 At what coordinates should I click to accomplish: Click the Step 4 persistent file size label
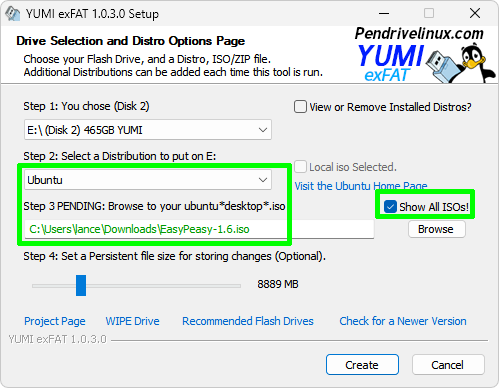[x=174, y=256]
